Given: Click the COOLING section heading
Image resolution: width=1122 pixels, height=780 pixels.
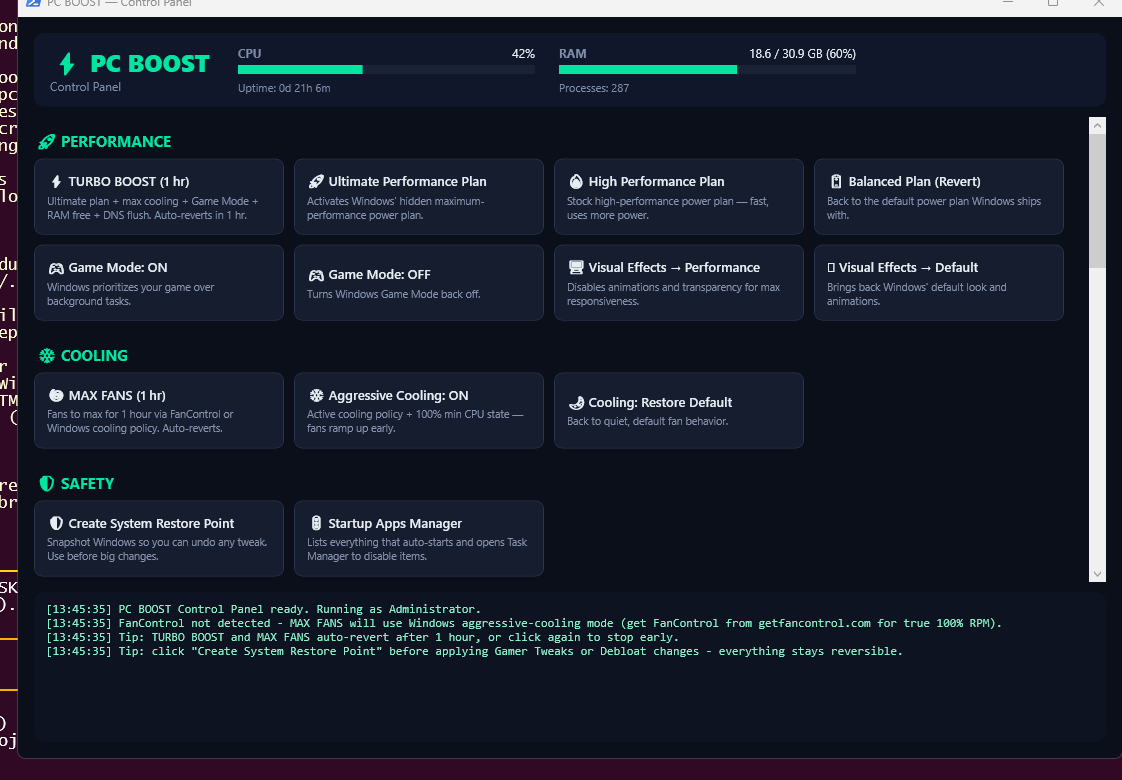Looking at the screenshot, I should pos(94,356).
